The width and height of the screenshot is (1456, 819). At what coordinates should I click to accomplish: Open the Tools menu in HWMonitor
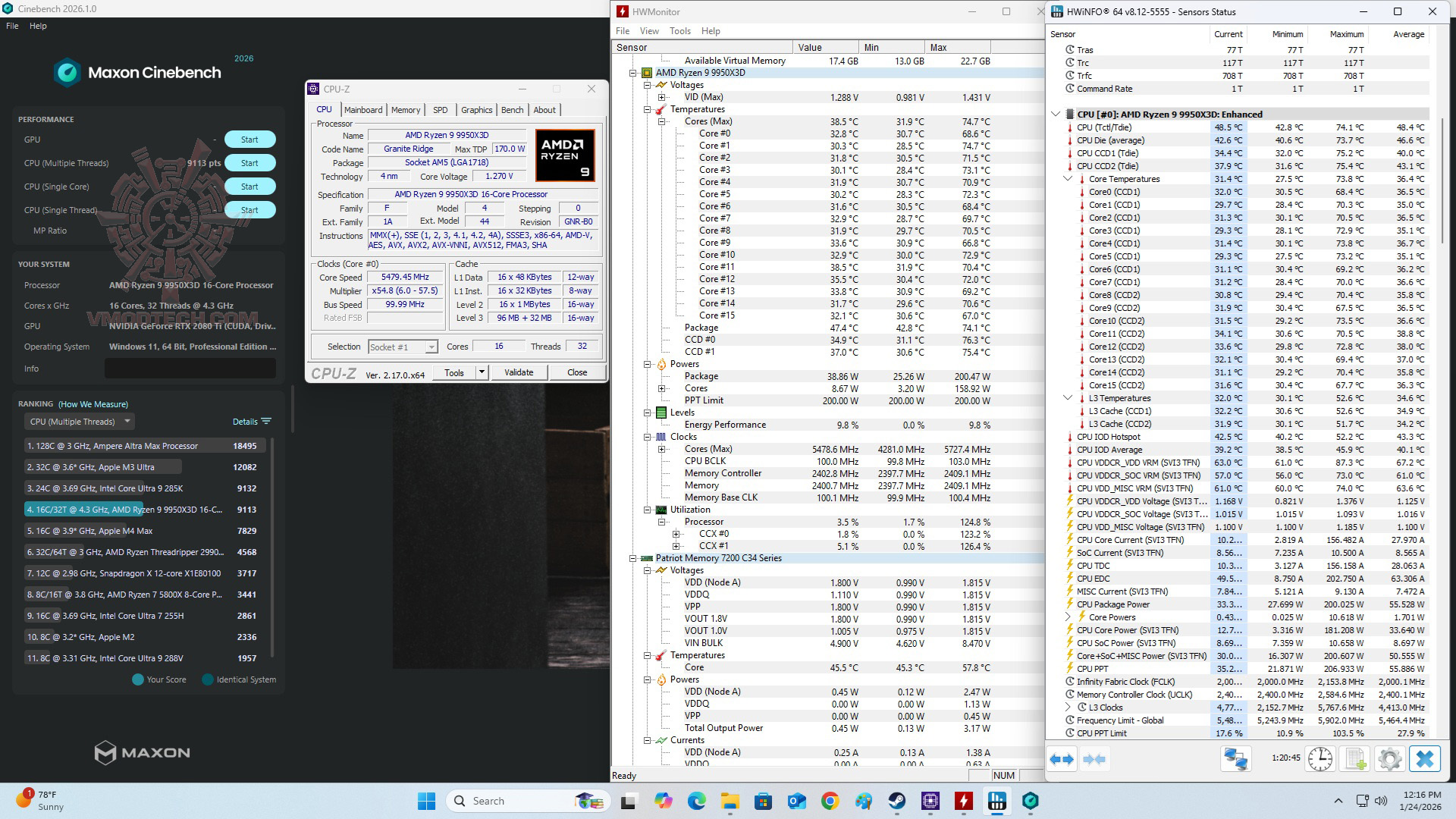(x=679, y=31)
